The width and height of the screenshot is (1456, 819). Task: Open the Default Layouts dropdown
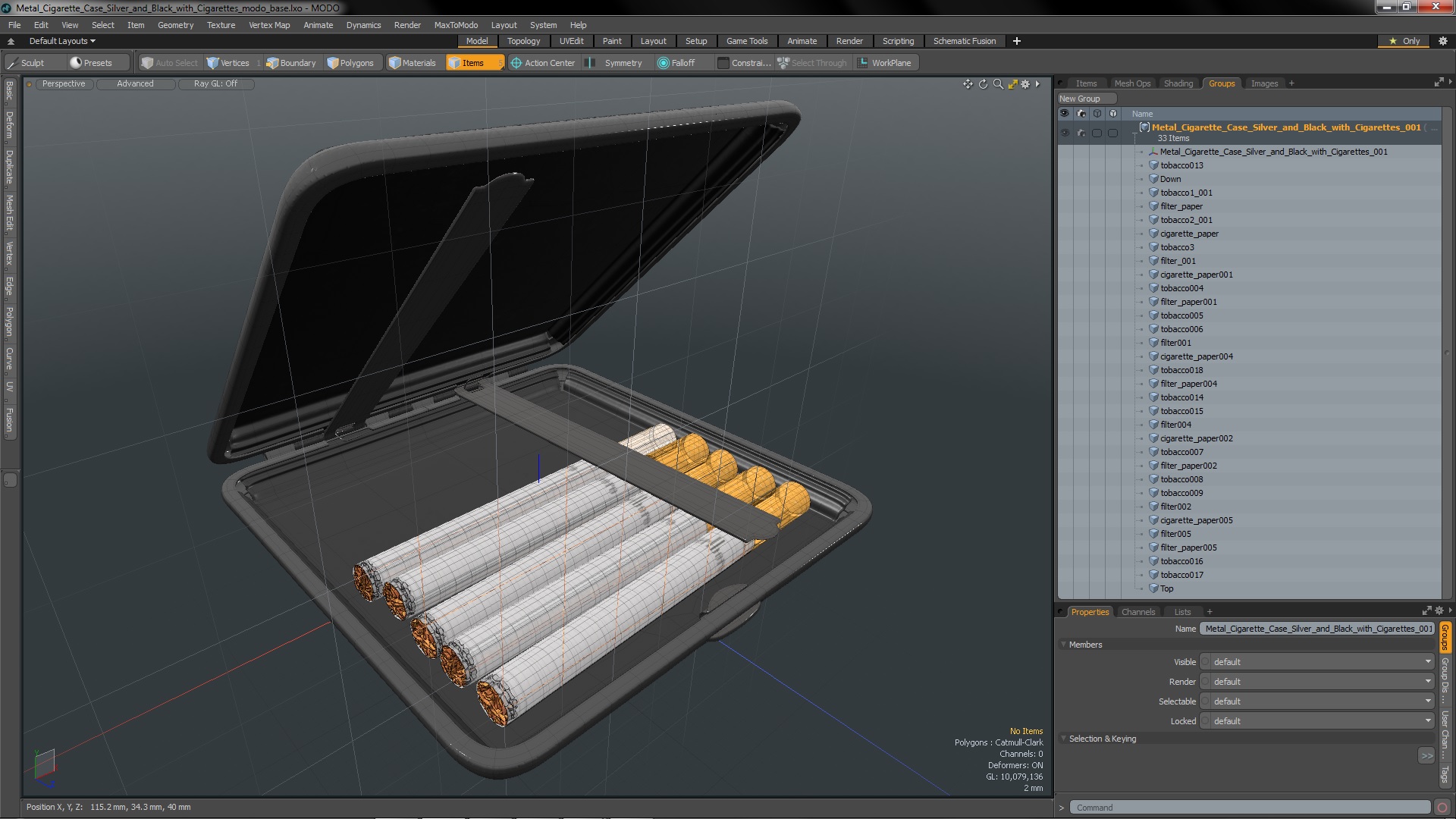coord(62,41)
